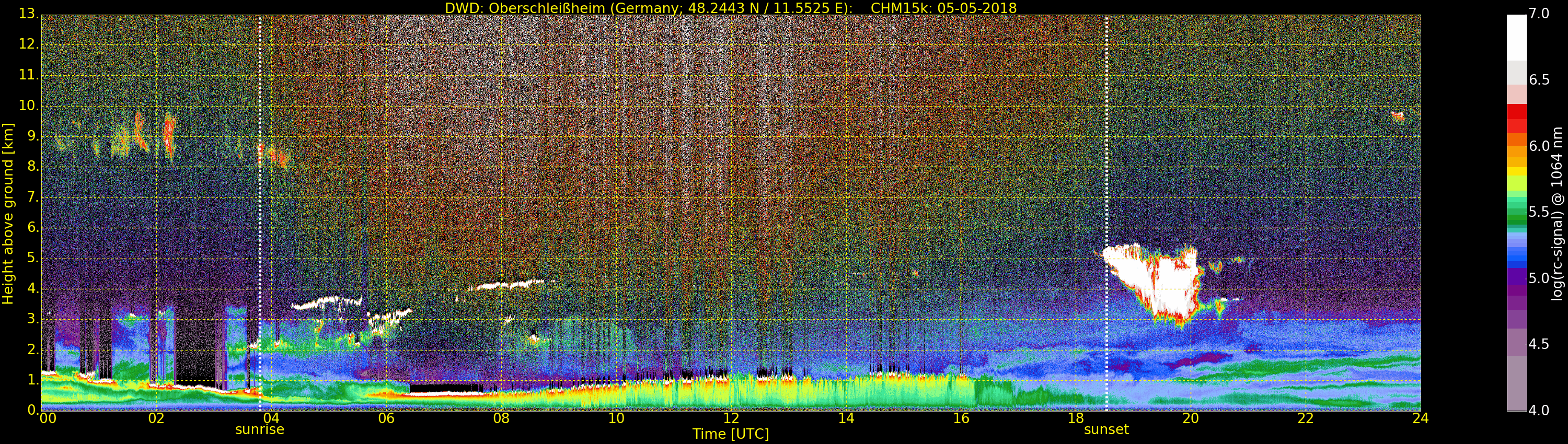
Task: Click the 'CHM15k: 05-05-2018' date label
Action: click(943, 8)
